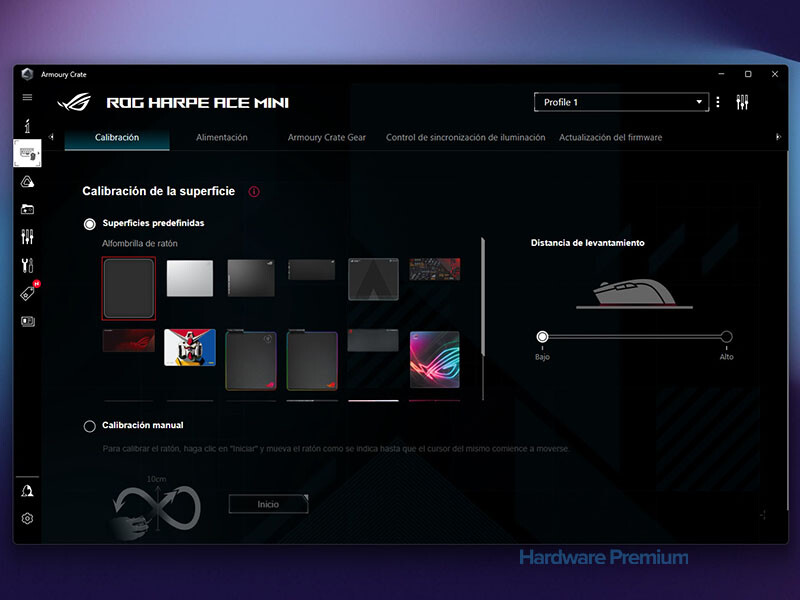800x600 pixels.
Task: Open the three-dot profile options menu
Action: (718, 102)
